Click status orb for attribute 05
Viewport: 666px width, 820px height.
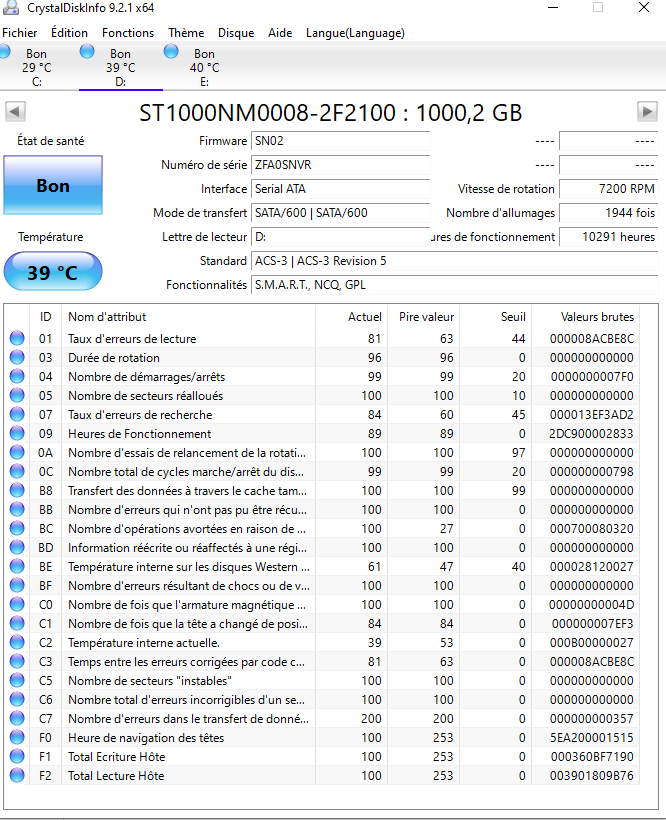tap(17, 395)
